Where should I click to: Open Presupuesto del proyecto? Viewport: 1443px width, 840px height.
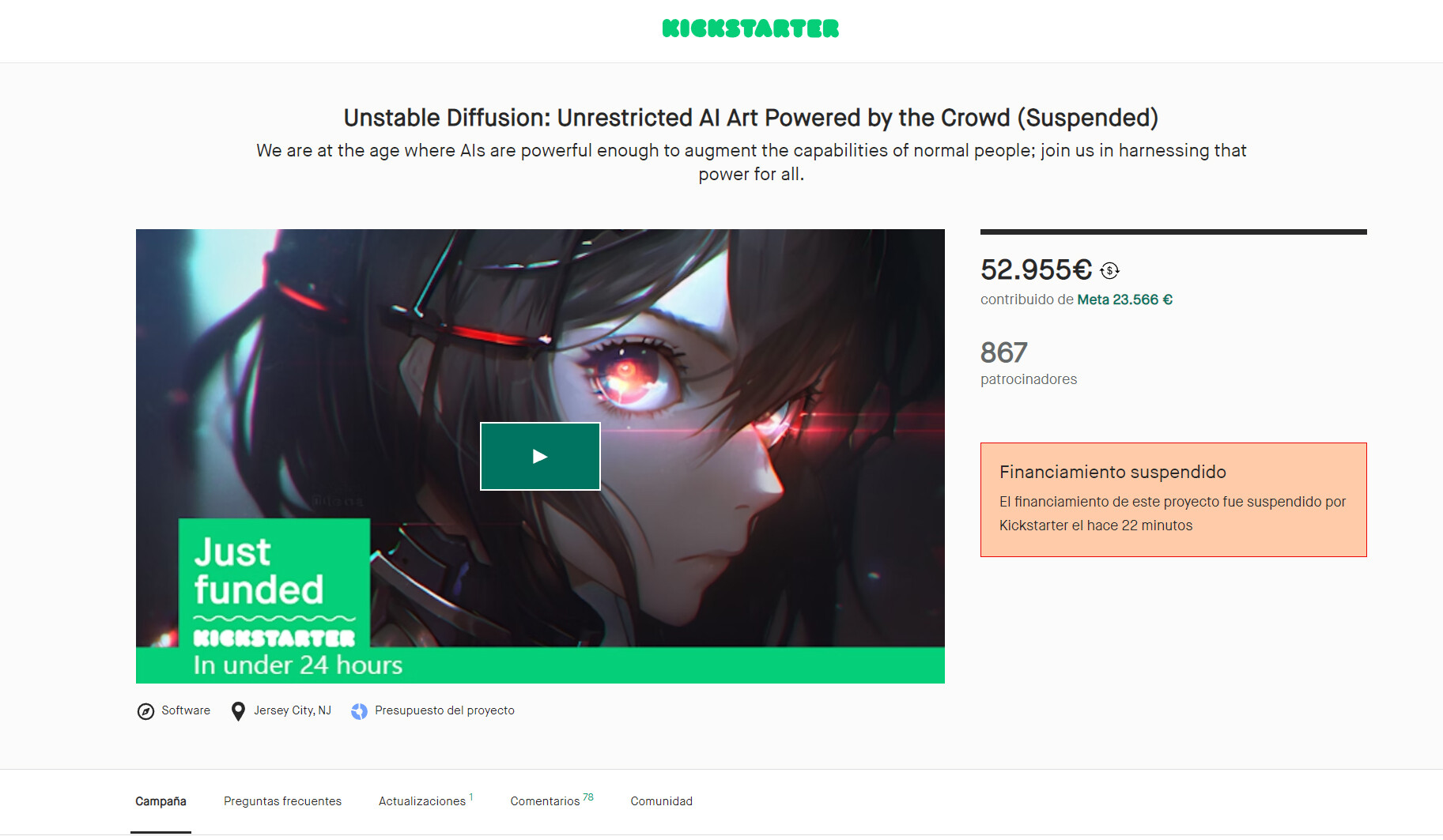444,710
